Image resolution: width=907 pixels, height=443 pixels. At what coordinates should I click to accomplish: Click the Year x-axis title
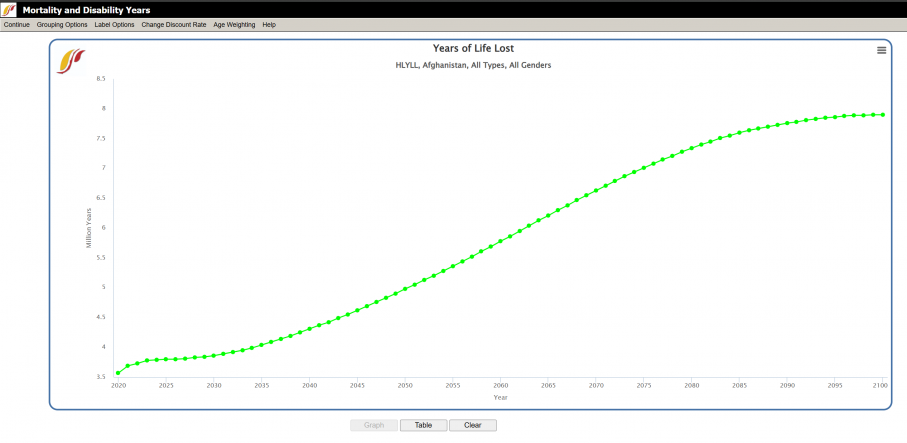tap(500, 397)
